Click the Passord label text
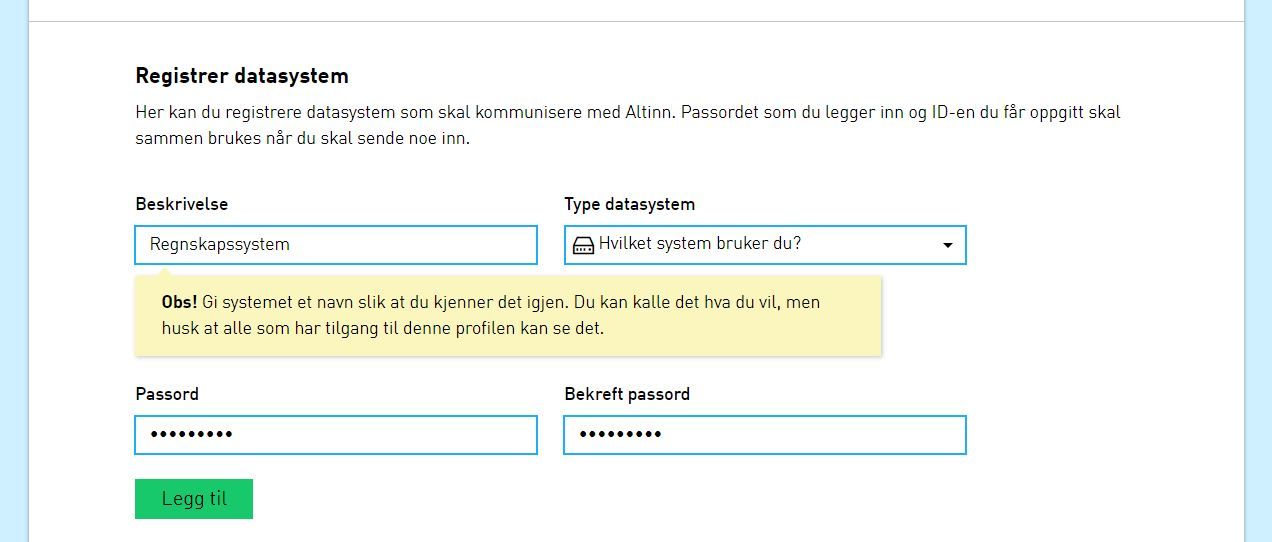Screen dimensions: 1272x542 click(x=167, y=394)
